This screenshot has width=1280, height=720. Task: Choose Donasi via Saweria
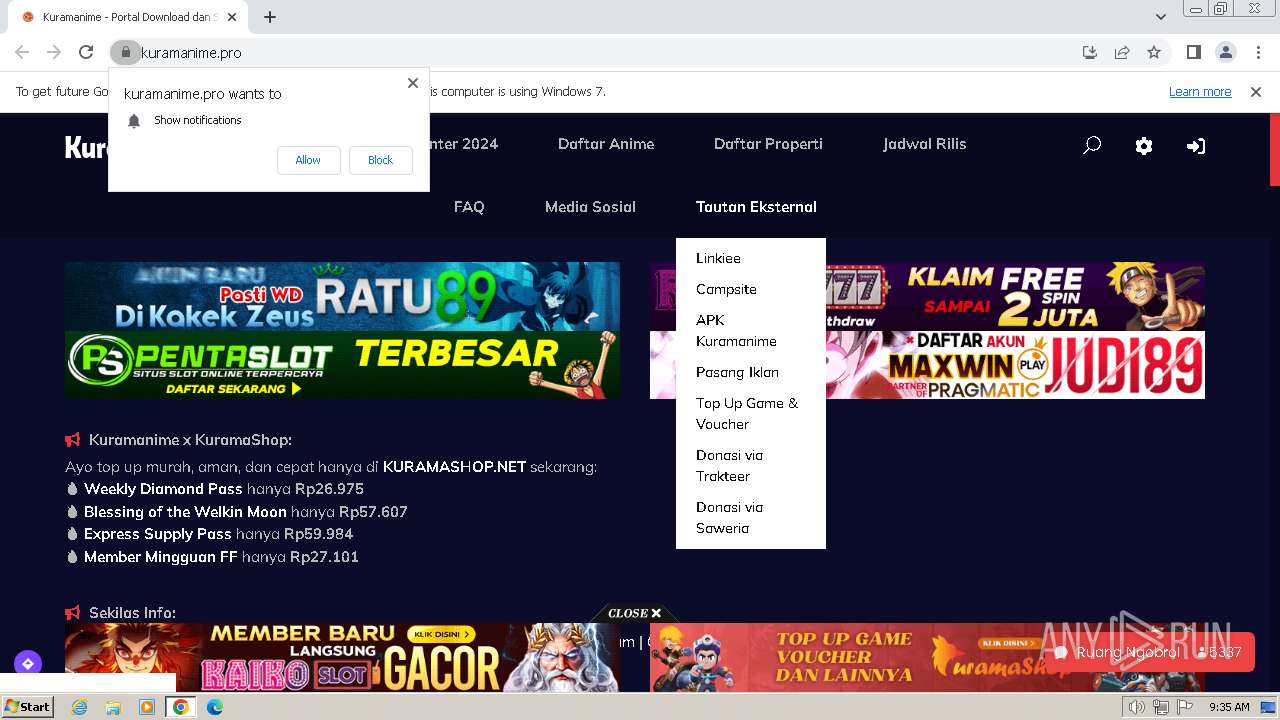[729, 517]
